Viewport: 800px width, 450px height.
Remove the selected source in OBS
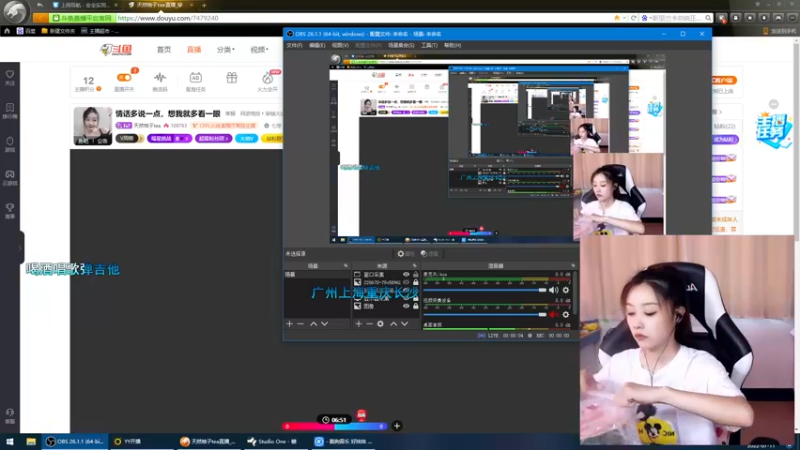coord(369,324)
